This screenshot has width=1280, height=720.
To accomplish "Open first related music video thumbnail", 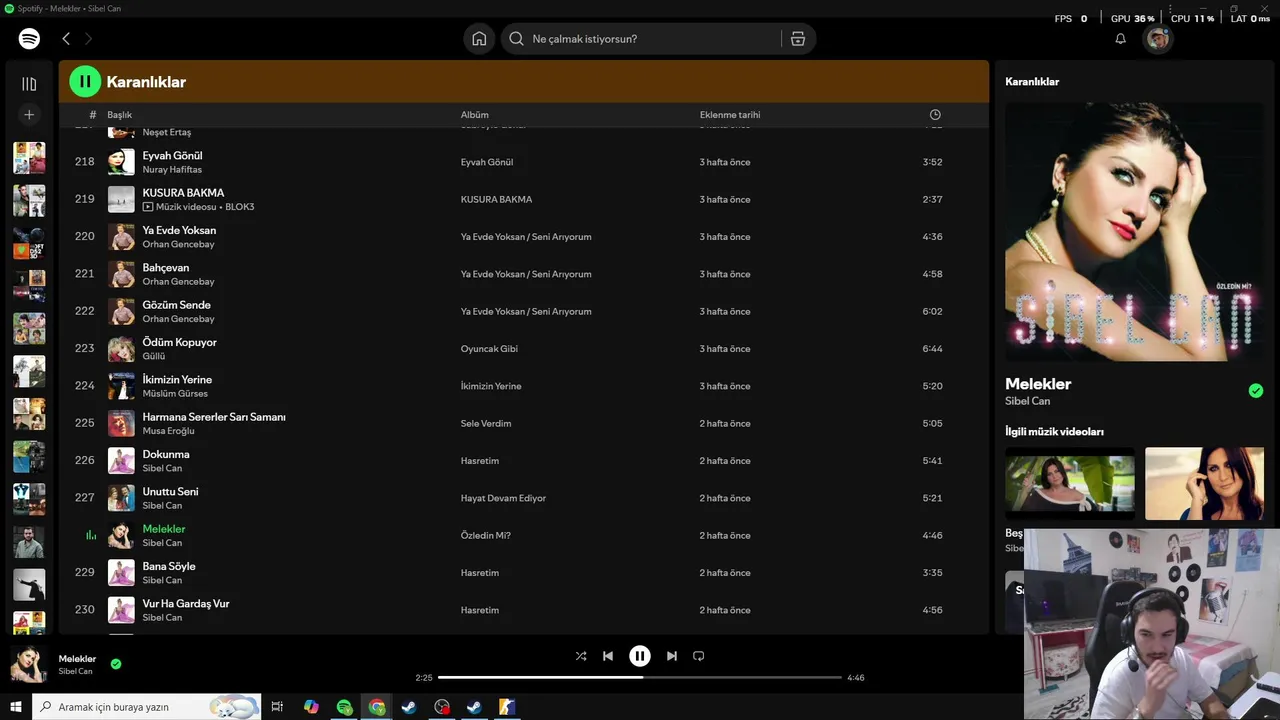I will pyautogui.click(x=1070, y=484).
